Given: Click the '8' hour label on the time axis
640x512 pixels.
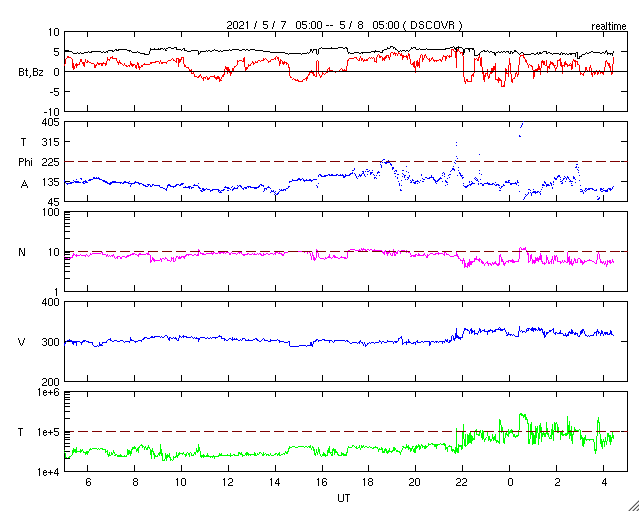Looking at the screenshot, I should click(x=135, y=482).
